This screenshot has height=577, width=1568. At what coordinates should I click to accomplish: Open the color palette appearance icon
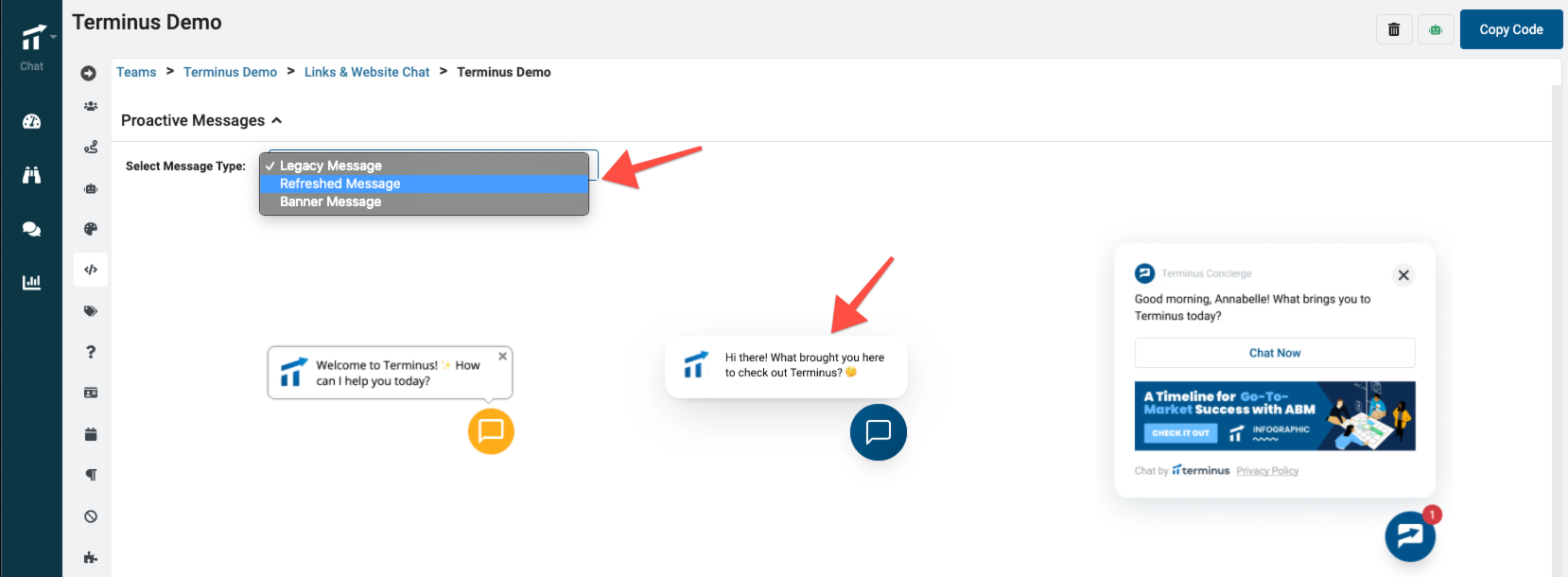91,229
